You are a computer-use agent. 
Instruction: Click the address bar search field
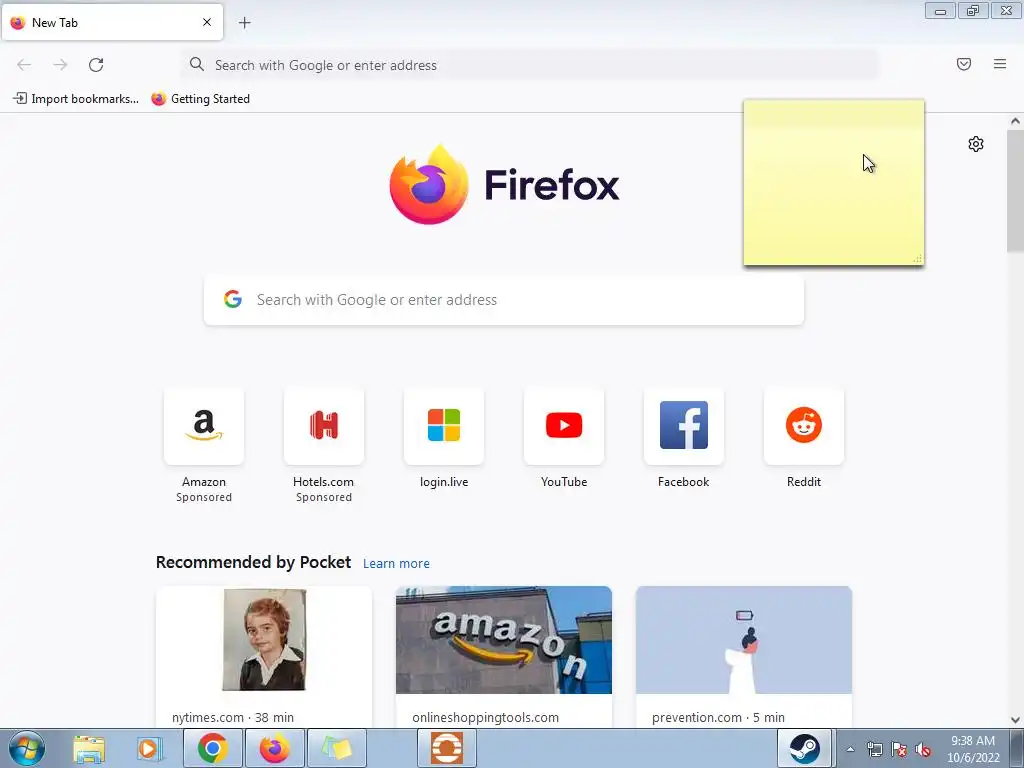(530, 65)
